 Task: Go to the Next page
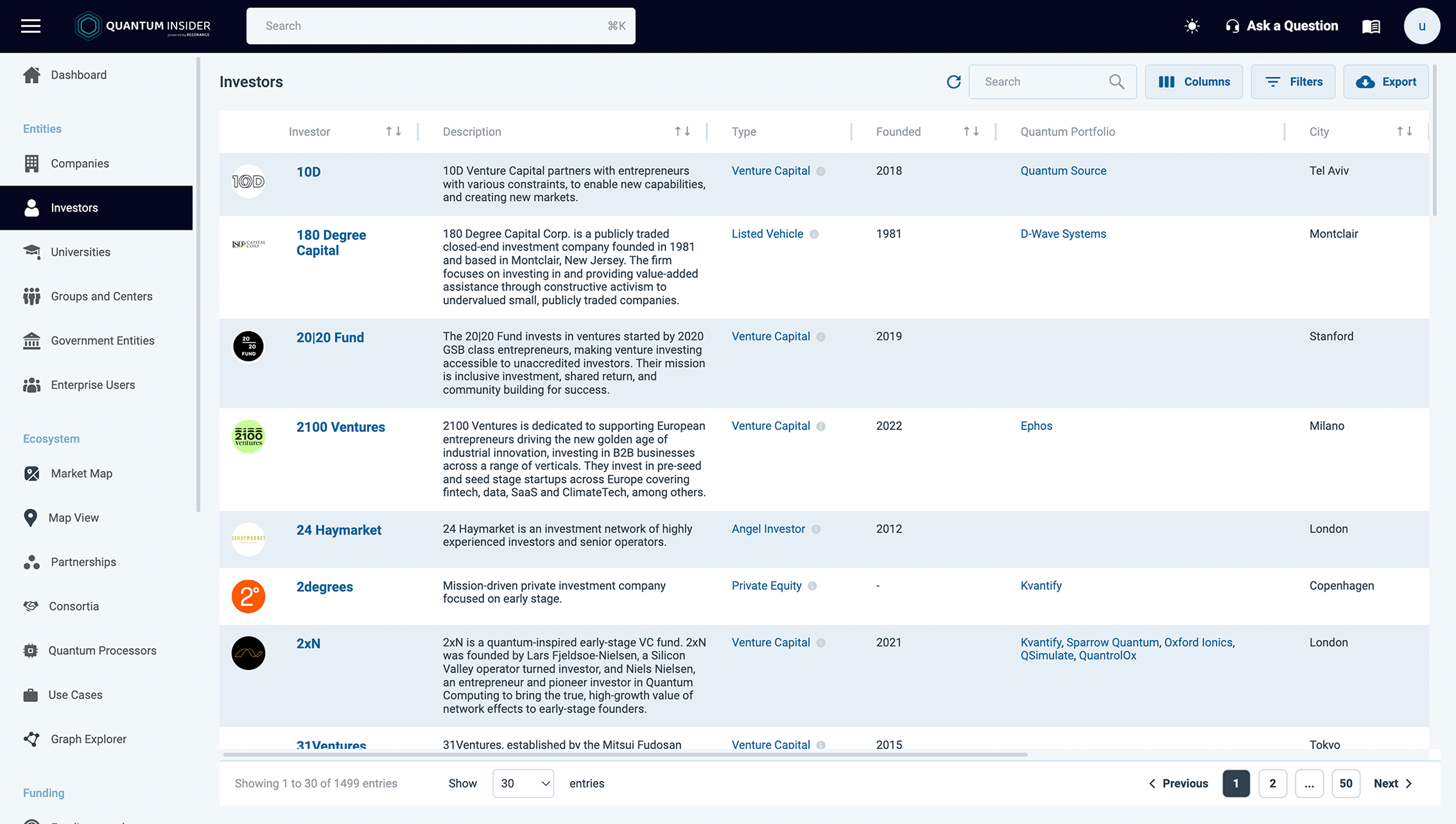click(1393, 784)
